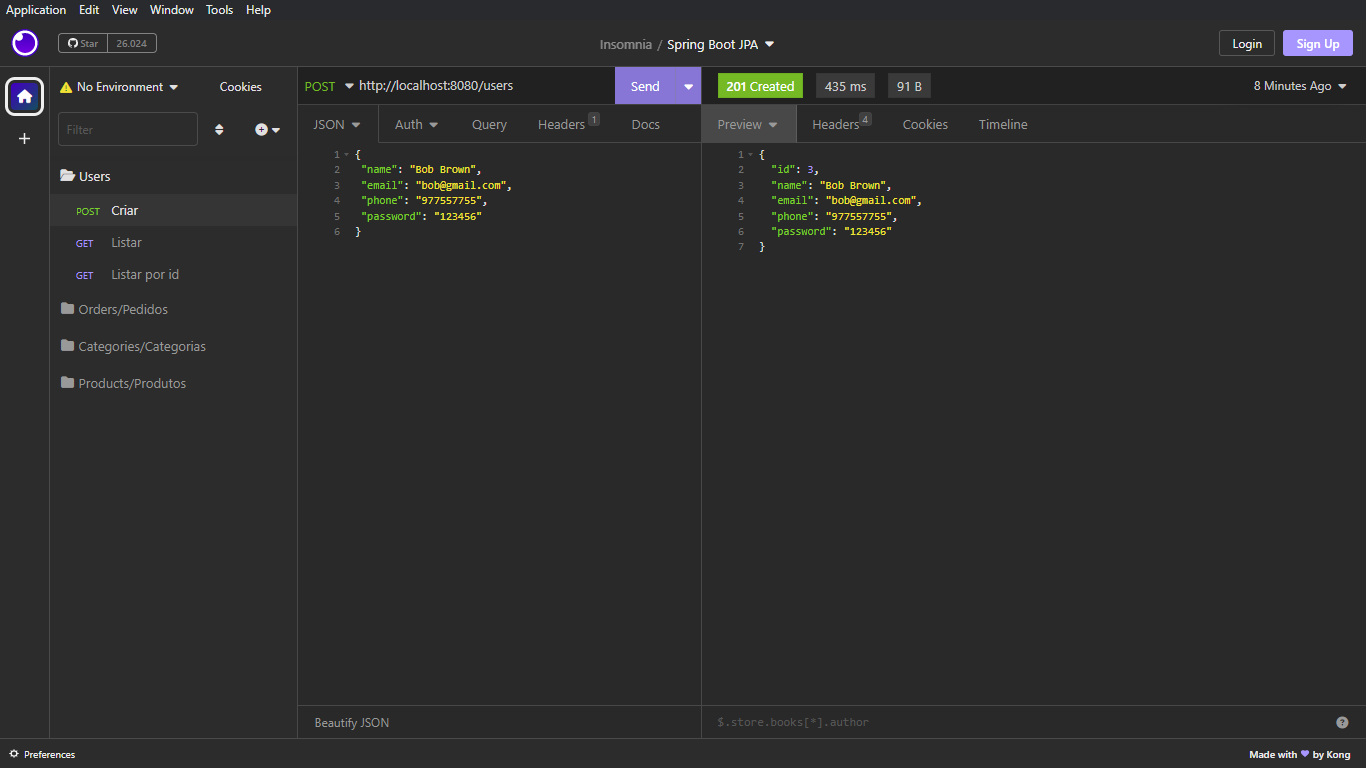The width and height of the screenshot is (1366, 768).
Task: Click the help icon in response filter bar
Action: pos(1342,722)
